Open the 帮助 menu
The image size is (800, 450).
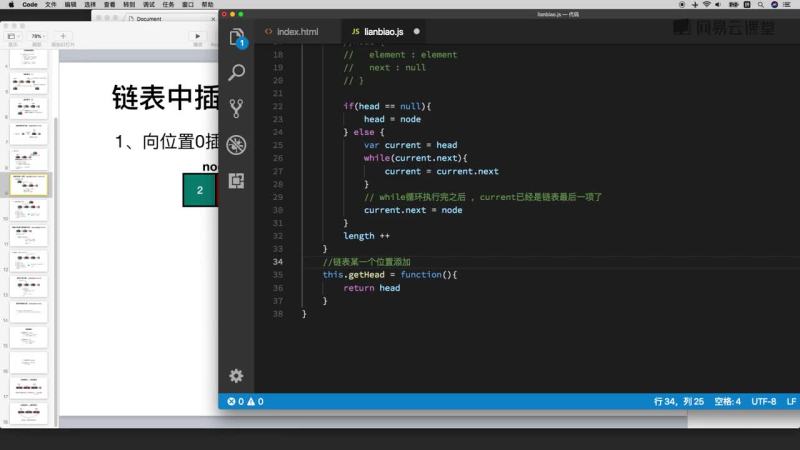click(207, 5)
